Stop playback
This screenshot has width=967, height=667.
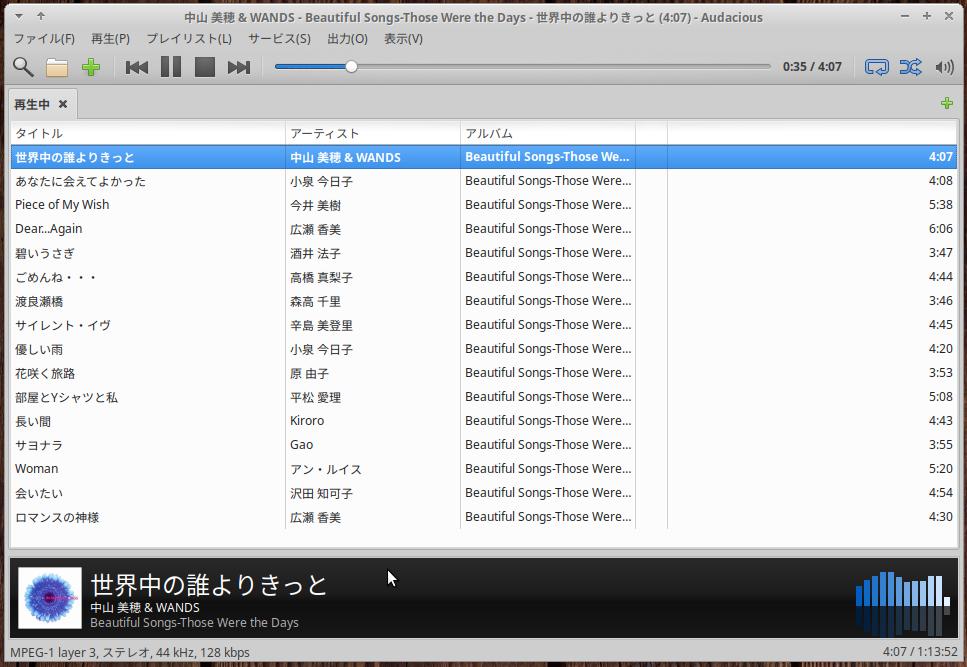pos(205,67)
